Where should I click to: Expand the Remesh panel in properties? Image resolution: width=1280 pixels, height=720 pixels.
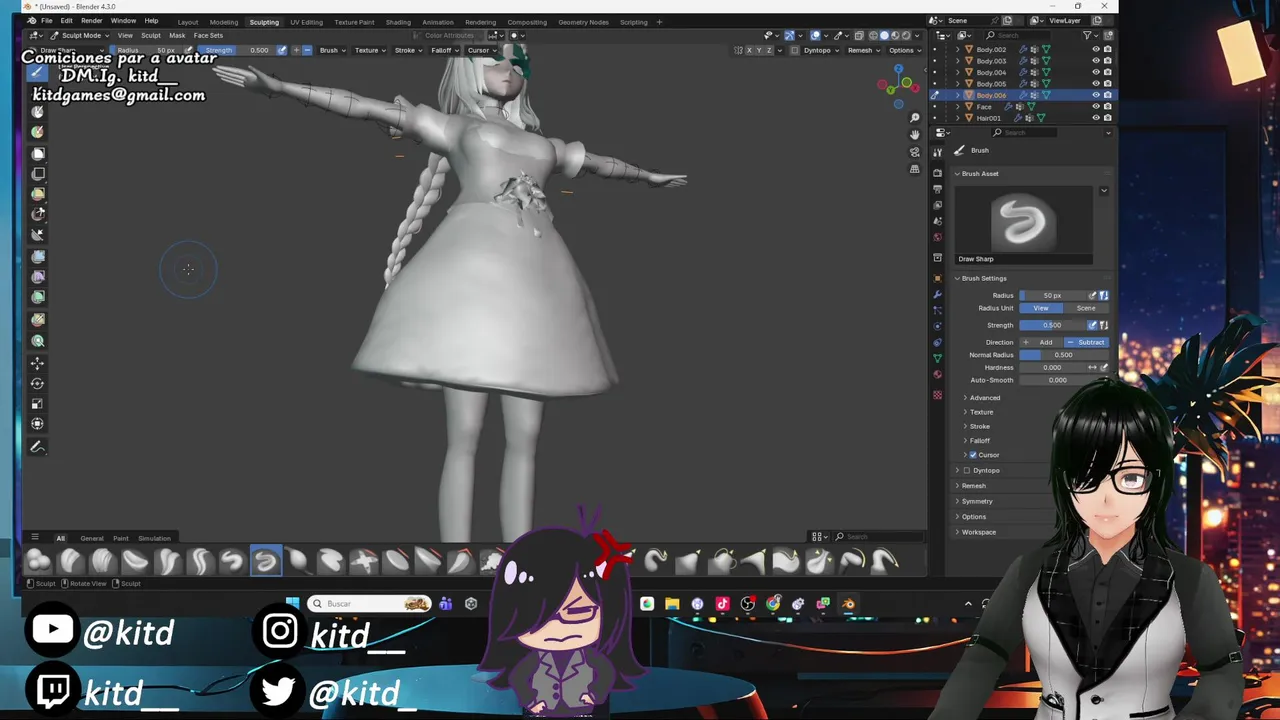click(973, 486)
